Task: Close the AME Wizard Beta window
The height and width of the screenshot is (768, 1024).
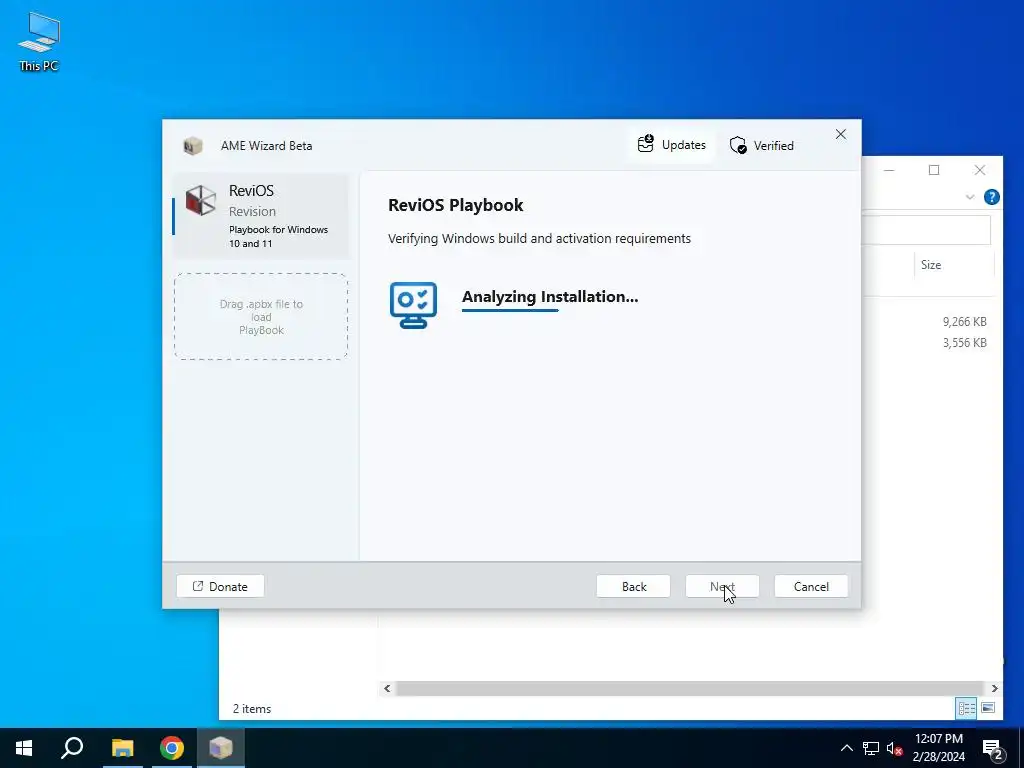Action: 840,135
